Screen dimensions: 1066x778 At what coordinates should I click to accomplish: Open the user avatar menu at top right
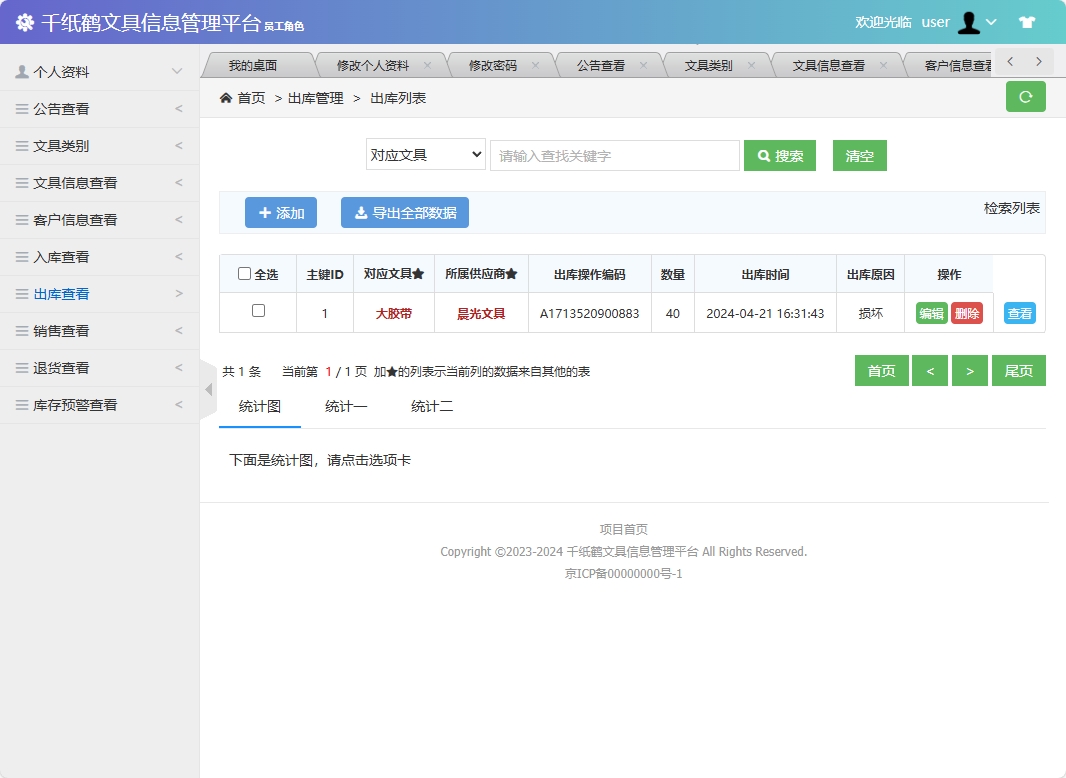(968, 22)
